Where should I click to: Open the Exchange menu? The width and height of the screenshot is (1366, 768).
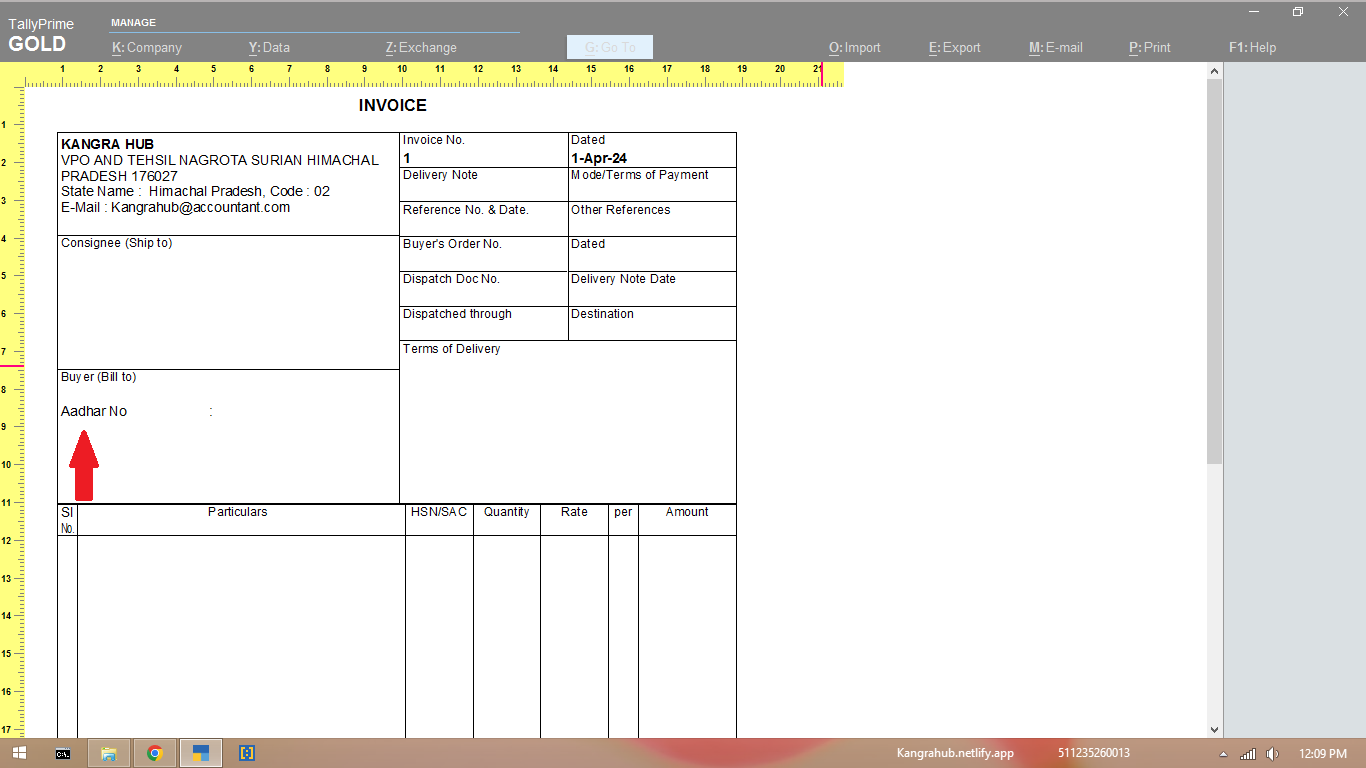tap(421, 47)
